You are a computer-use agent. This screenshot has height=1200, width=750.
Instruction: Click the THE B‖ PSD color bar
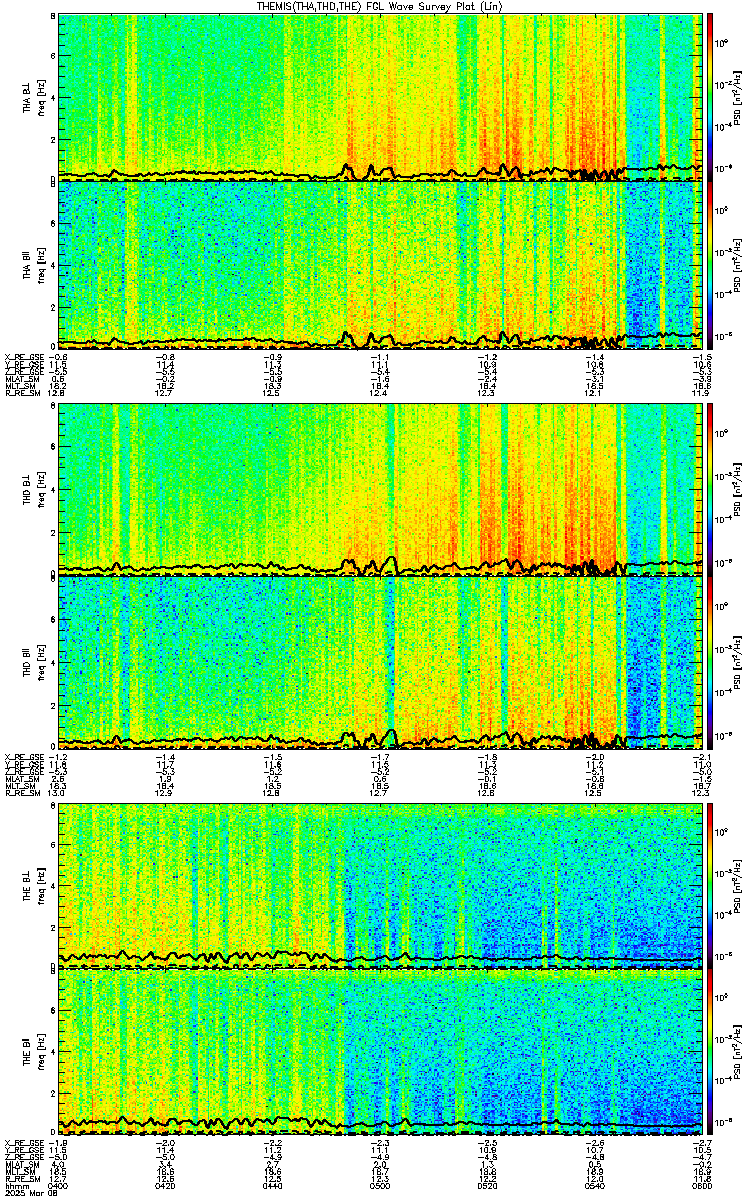coord(711,1054)
